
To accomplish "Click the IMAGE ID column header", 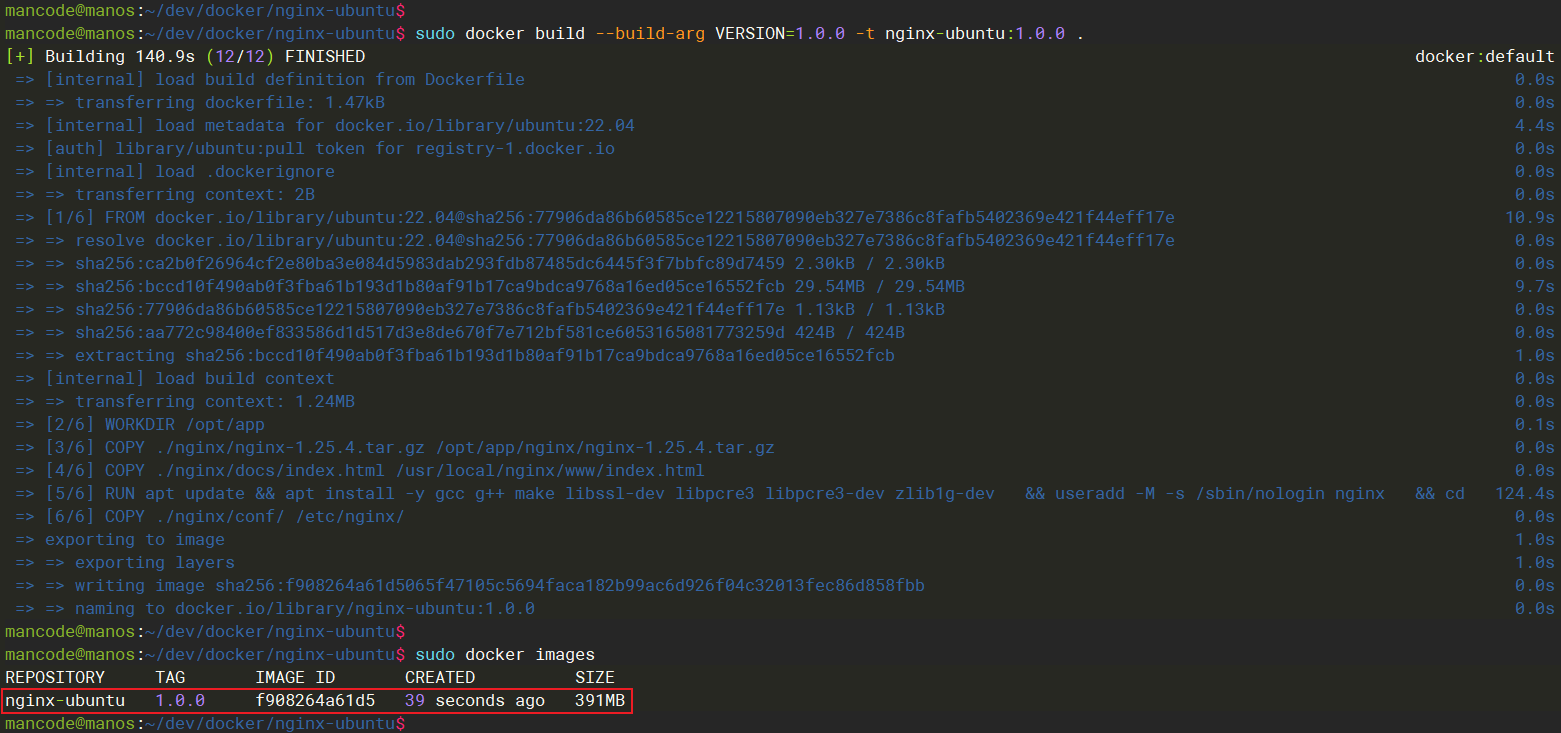I will click(x=295, y=677).
